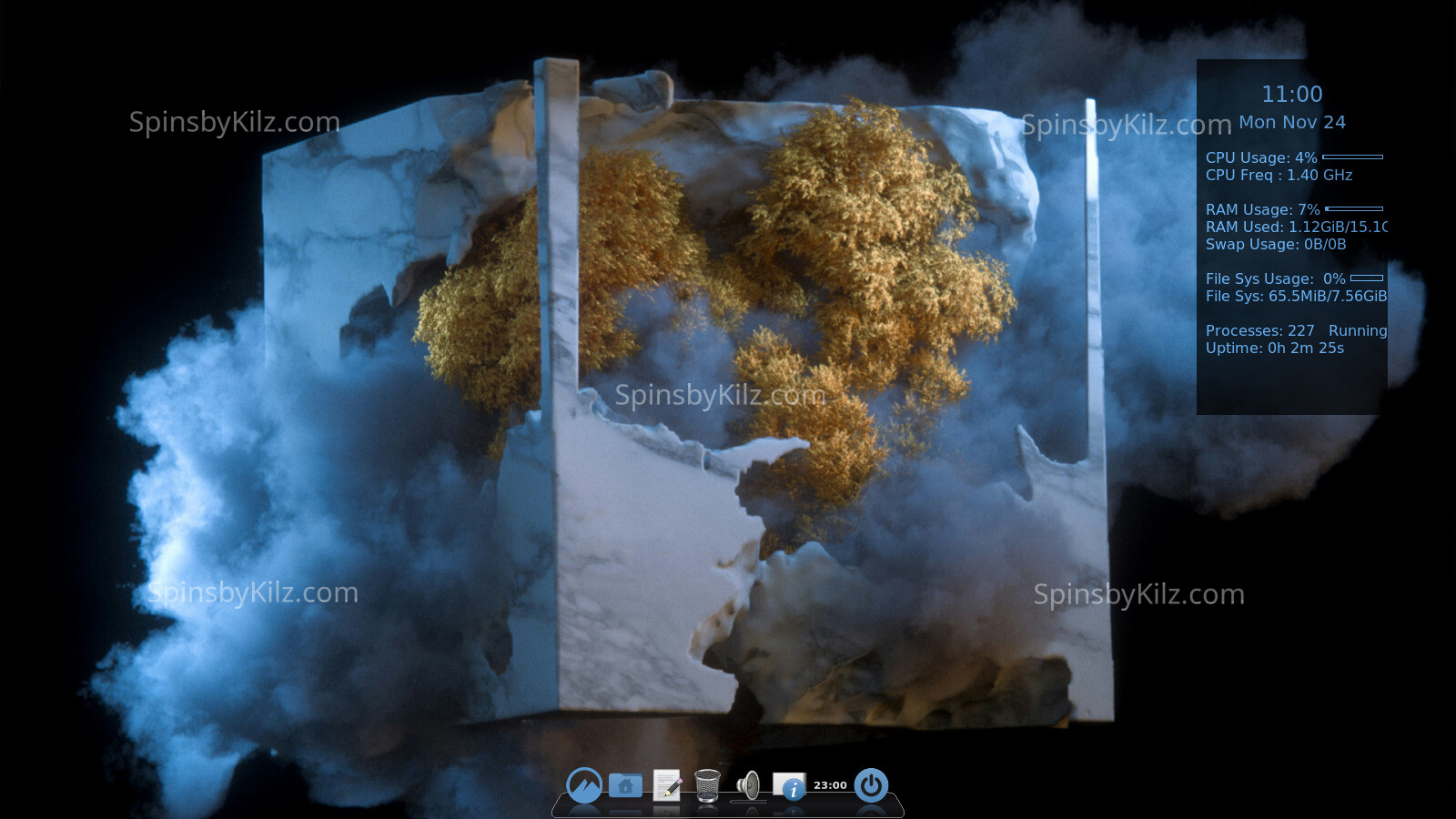
Task: Open the system info icon
Action: [x=789, y=785]
